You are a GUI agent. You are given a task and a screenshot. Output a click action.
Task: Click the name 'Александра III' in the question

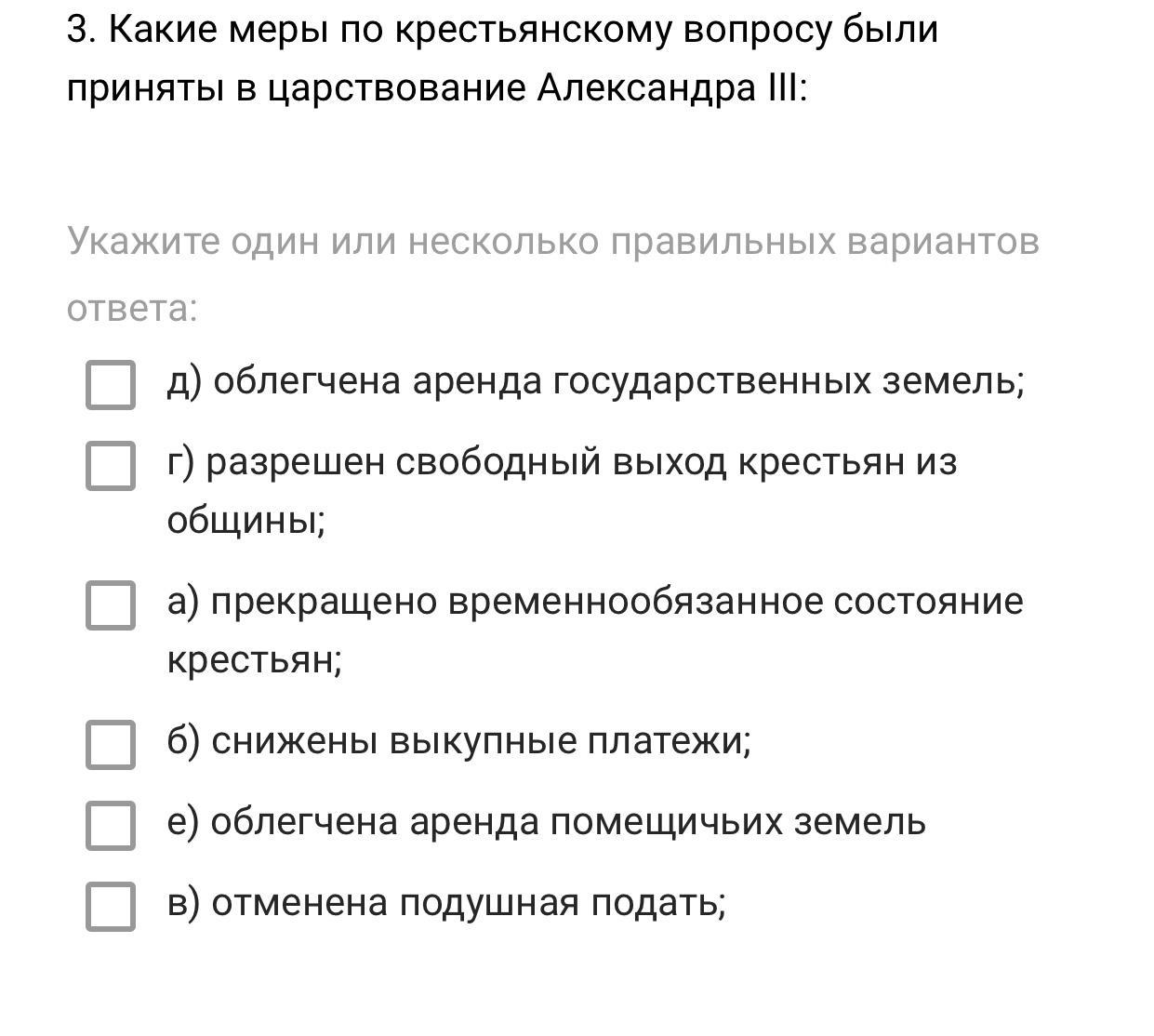click(670, 88)
